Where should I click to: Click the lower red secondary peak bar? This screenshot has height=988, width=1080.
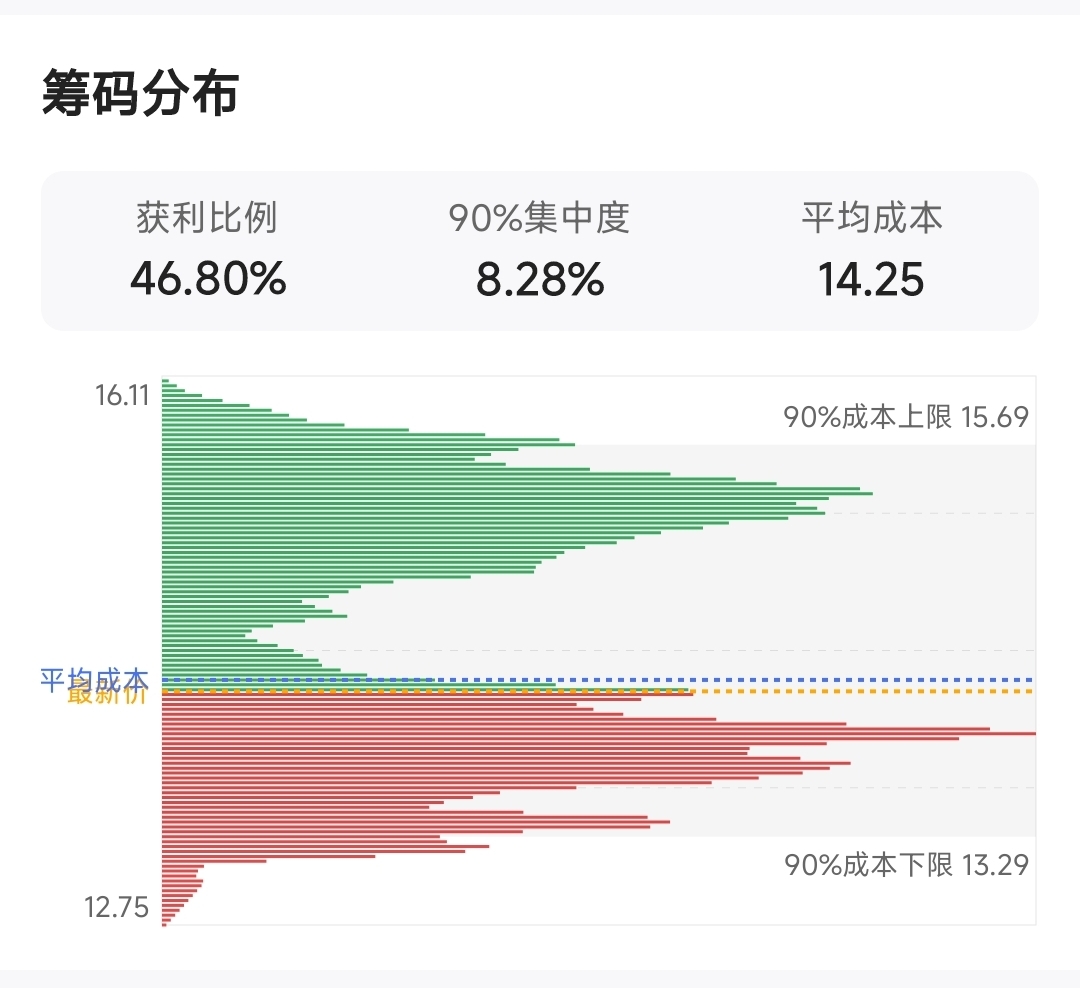(x=415, y=822)
